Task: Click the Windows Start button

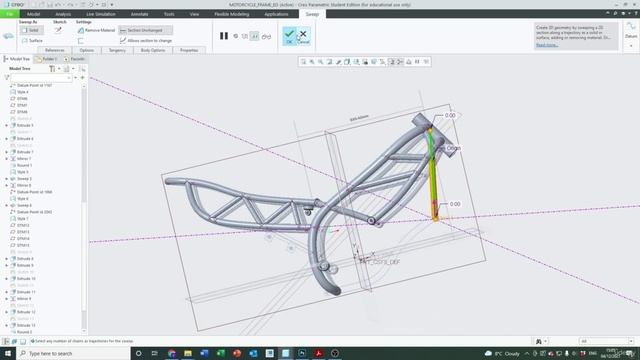Action: click(8, 353)
